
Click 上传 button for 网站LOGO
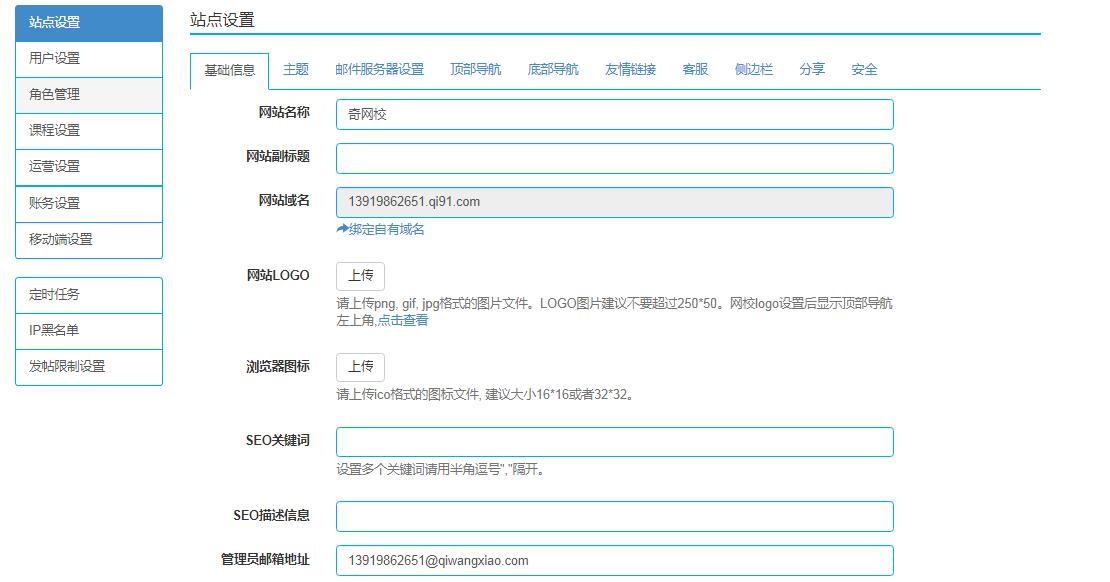(360, 276)
